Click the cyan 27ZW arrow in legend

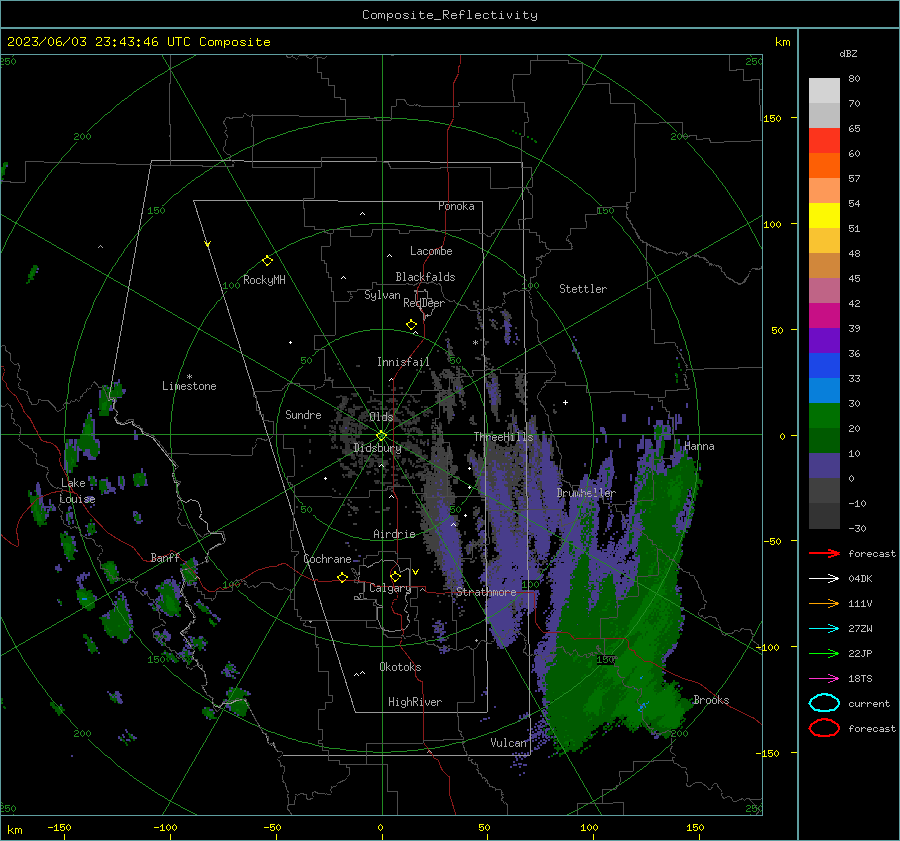click(x=824, y=629)
